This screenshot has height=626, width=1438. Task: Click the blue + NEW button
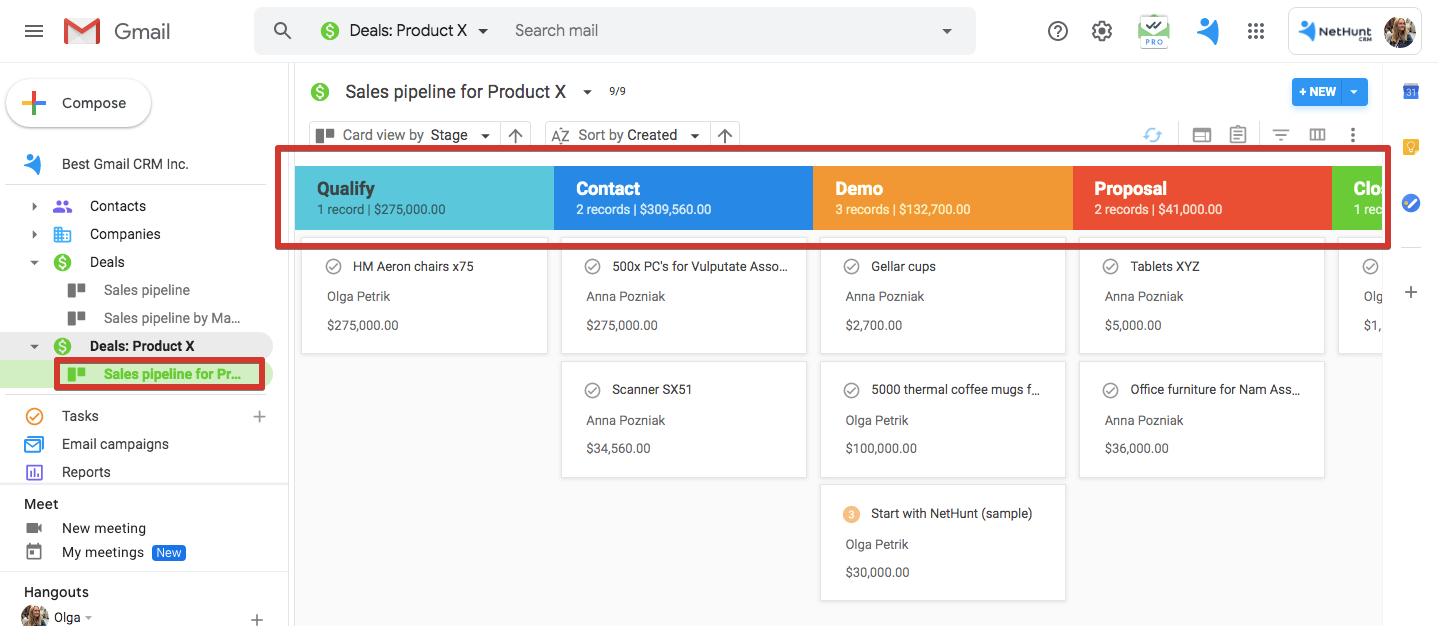click(1316, 92)
